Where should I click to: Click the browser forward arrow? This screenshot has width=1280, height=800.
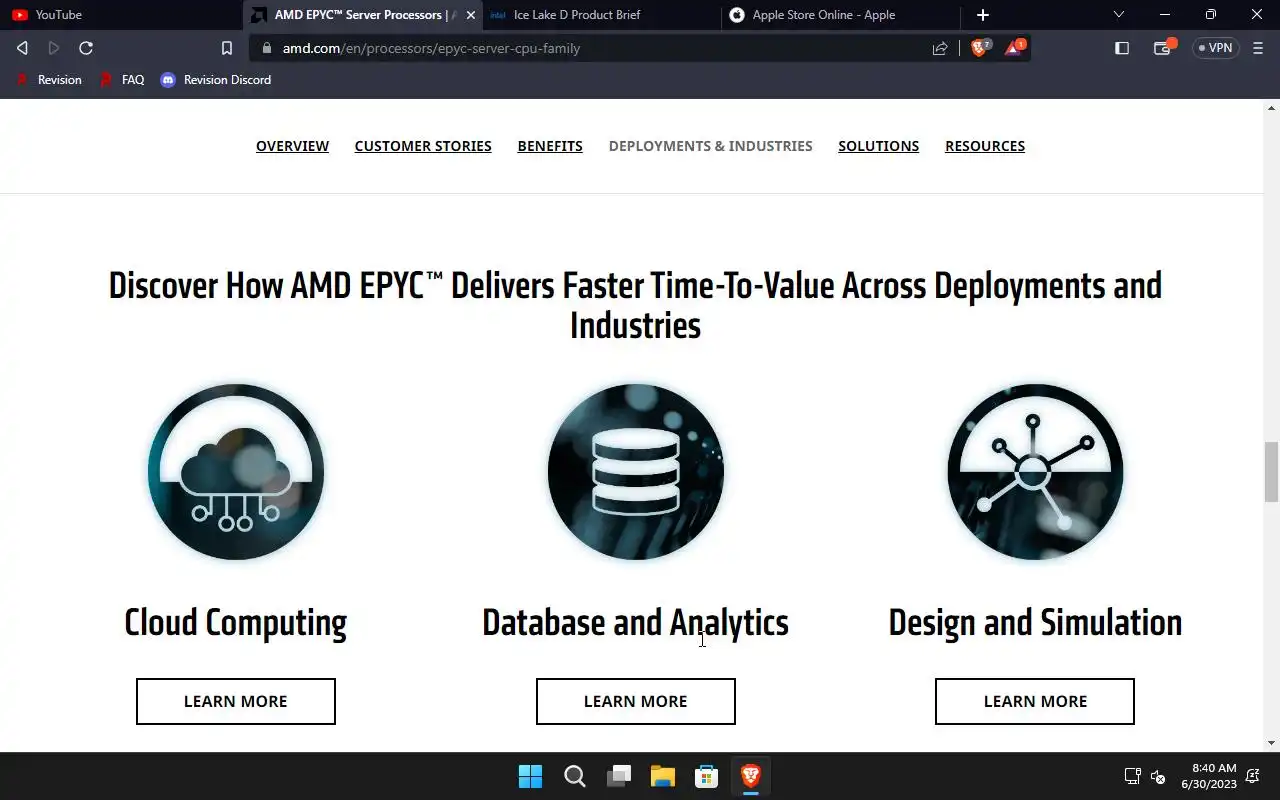(54, 48)
